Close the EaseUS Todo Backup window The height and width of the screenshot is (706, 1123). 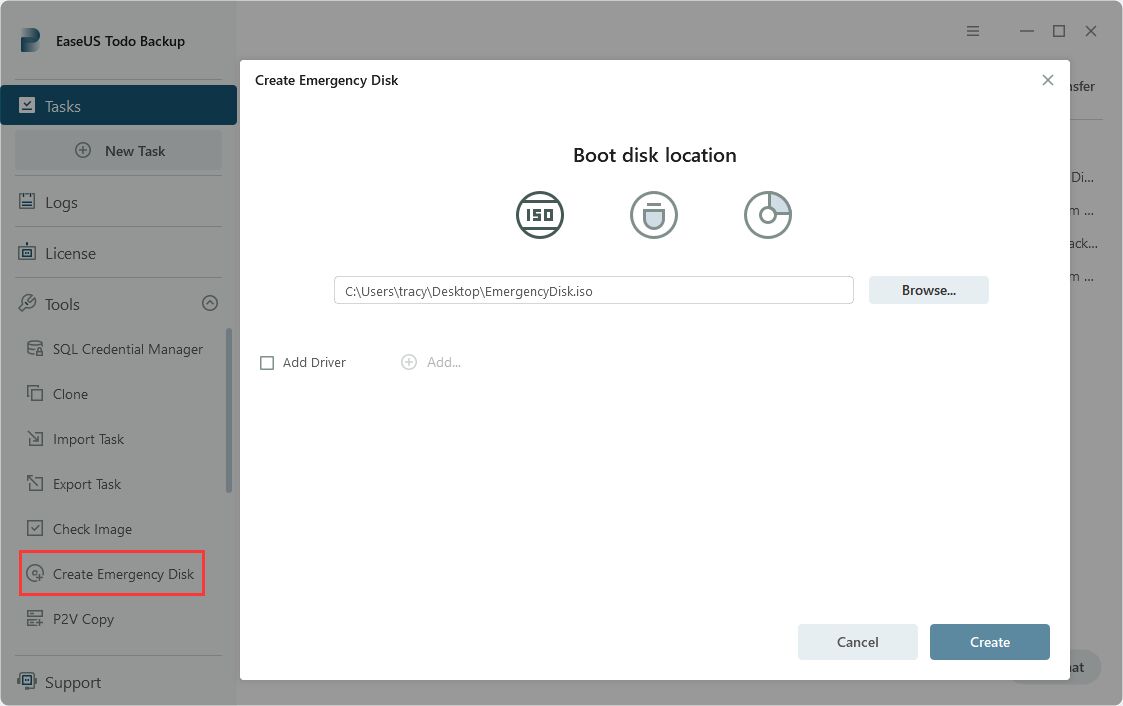point(1091,31)
